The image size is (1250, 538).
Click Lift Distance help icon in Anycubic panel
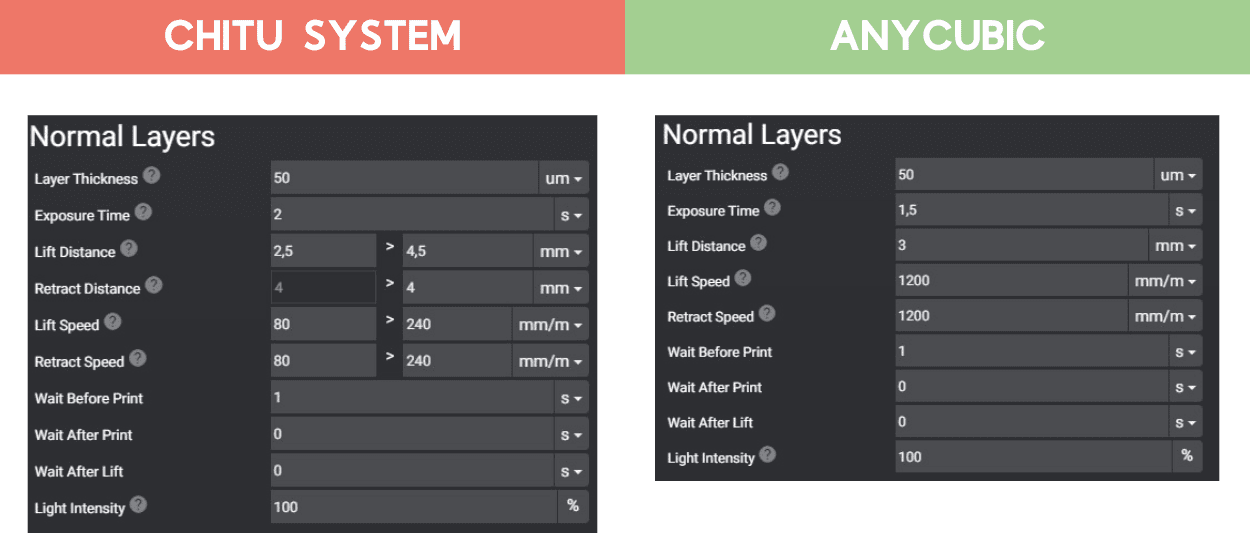coord(759,243)
